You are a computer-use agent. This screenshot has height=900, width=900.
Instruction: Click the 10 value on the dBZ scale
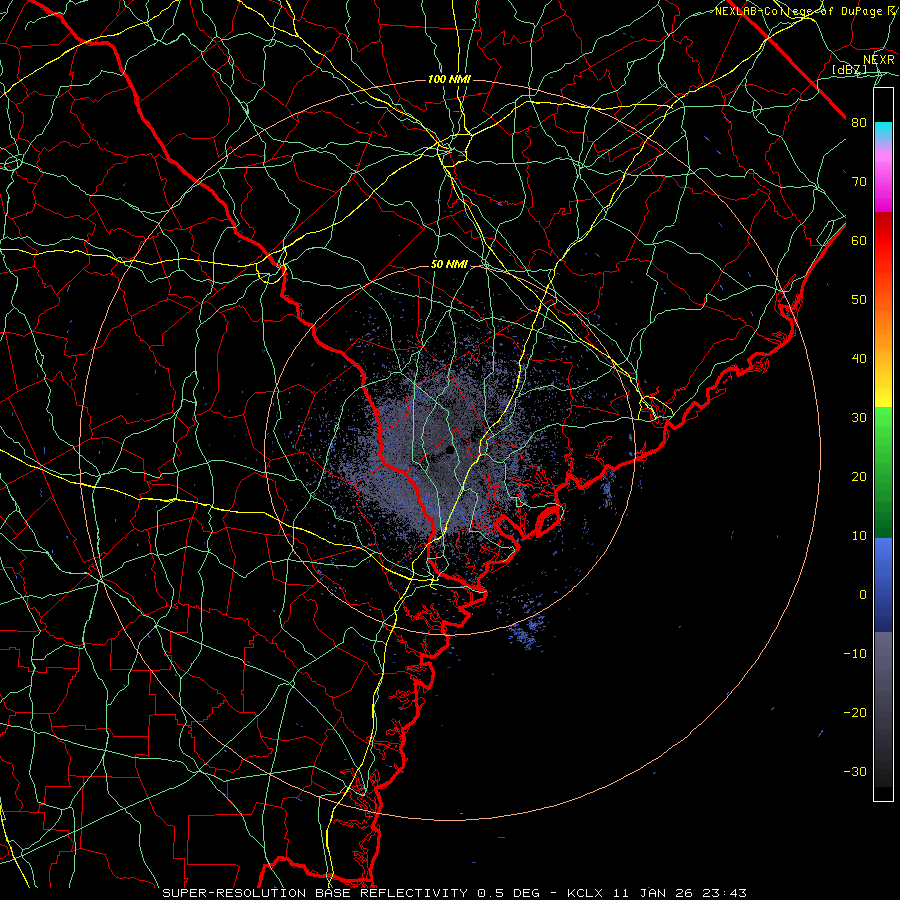tap(859, 536)
